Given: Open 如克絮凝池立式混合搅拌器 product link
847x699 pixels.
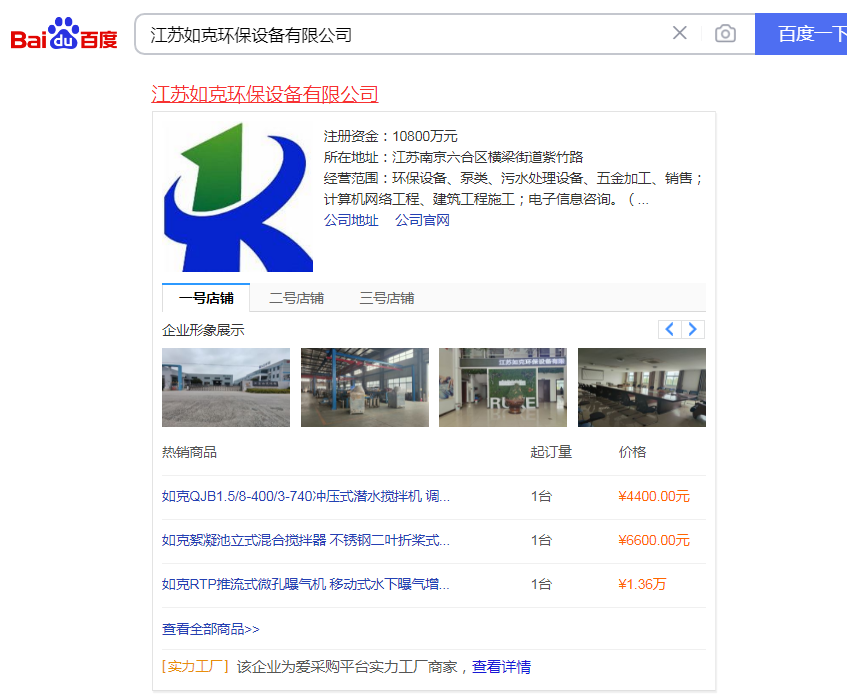Looking at the screenshot, I should [306, 540].
